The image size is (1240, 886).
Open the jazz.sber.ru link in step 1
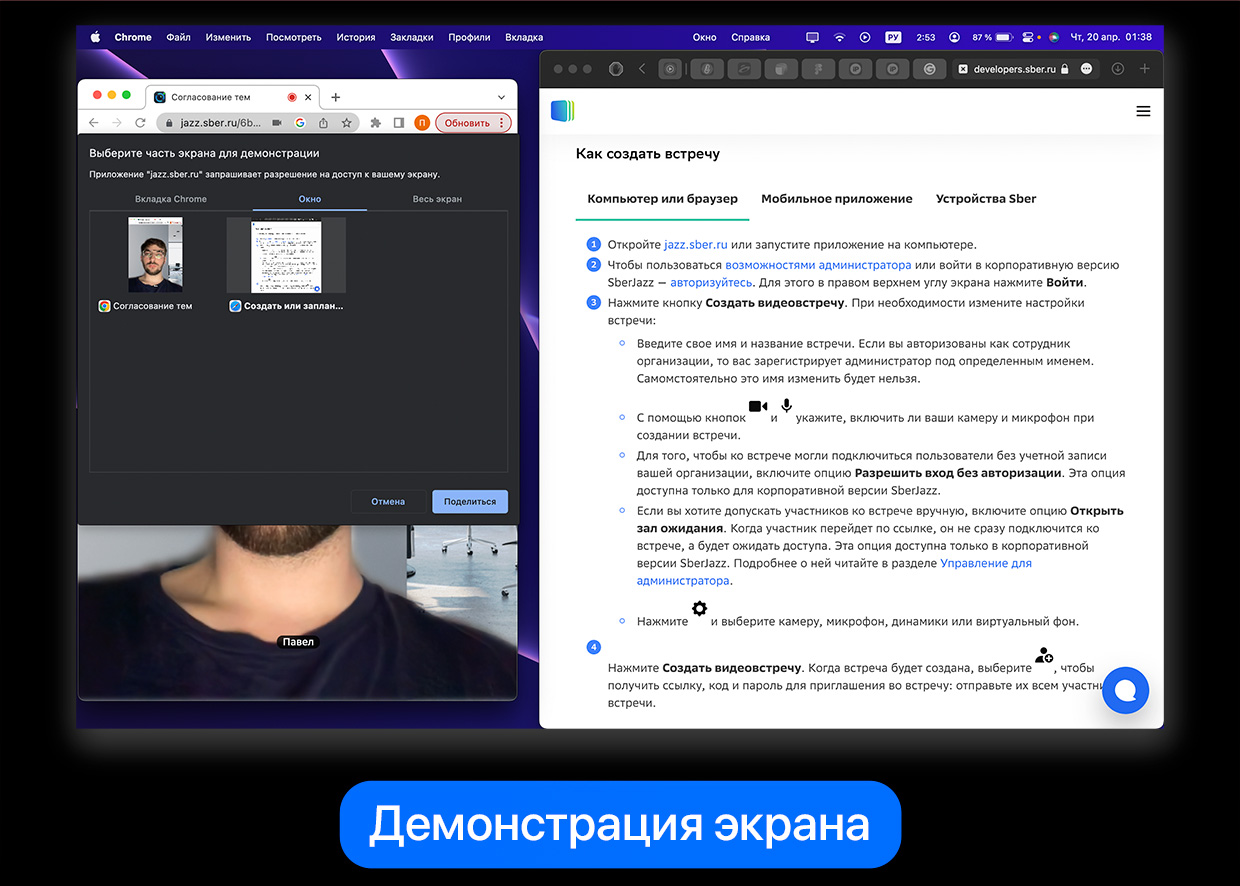pos(696,245)
